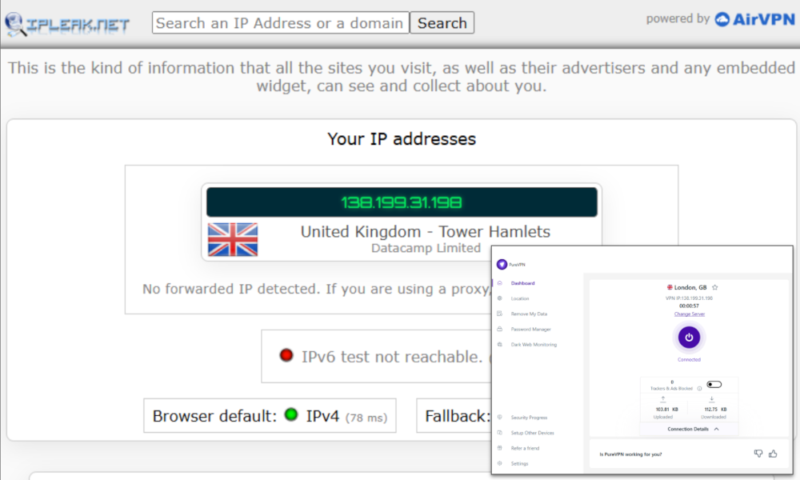Screen dimensions: 800x480
Task: Select the 'Datacamp Limited' ISP text
Action: click(x=426, y=248)
